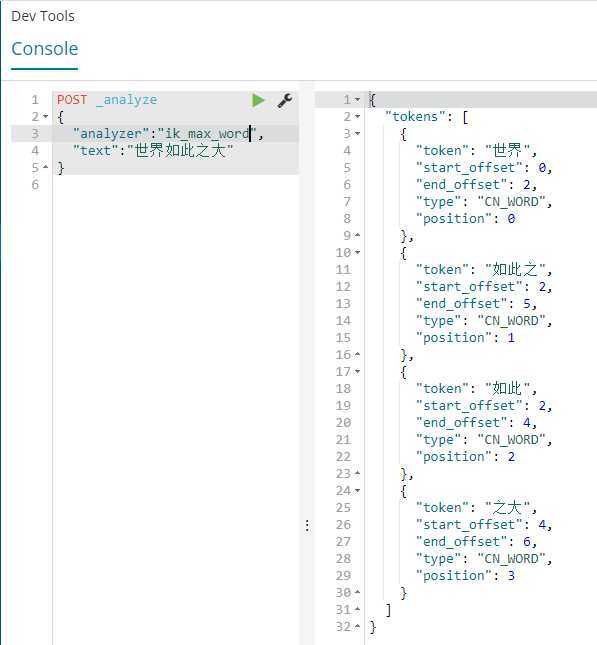The width and height of the screenshot is (597, 645).
Task: Collapse the request body at line 2
Action: pos(46,117)
